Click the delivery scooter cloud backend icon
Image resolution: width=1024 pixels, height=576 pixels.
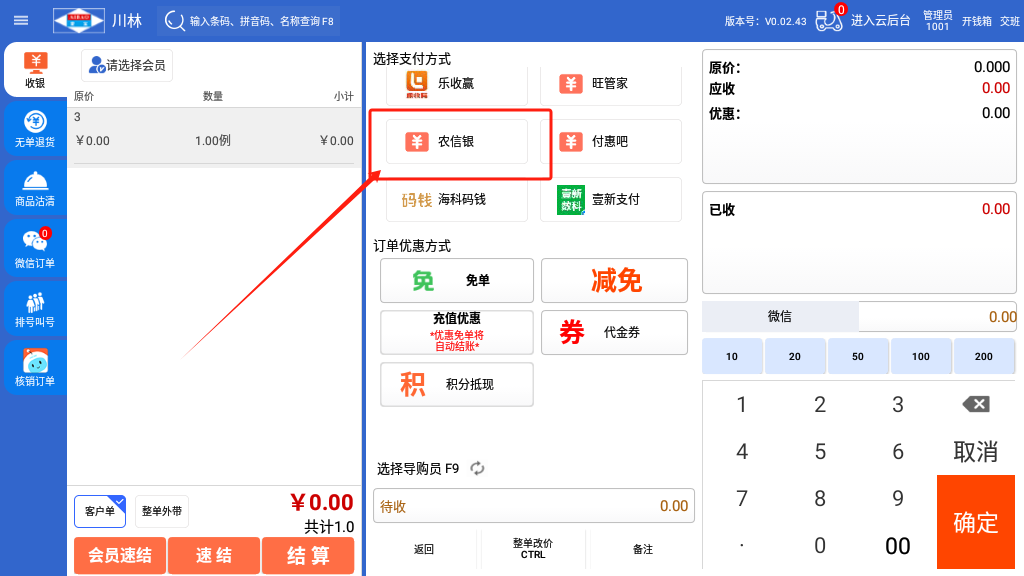(x=830, y=20)
